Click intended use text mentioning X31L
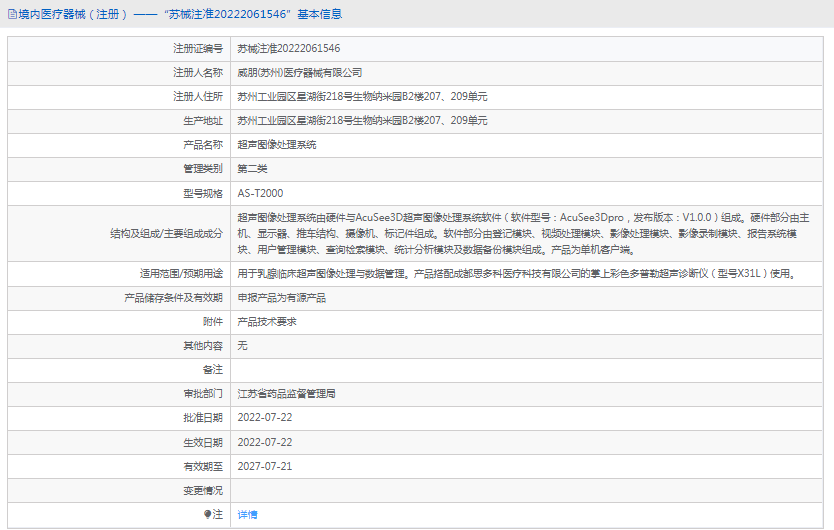Screen dimensions: 834x530 516,274
